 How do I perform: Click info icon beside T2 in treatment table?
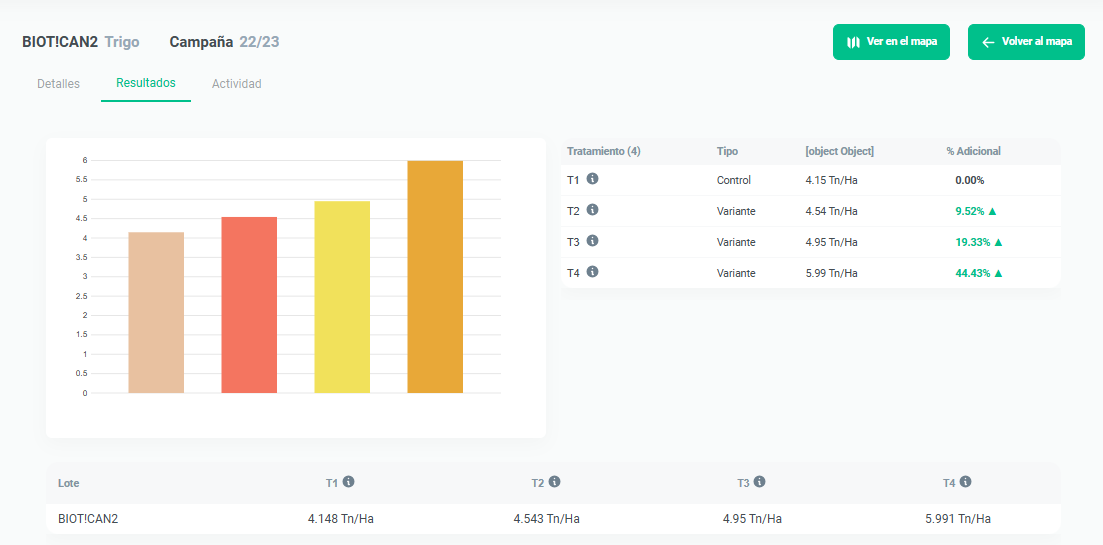592,210
